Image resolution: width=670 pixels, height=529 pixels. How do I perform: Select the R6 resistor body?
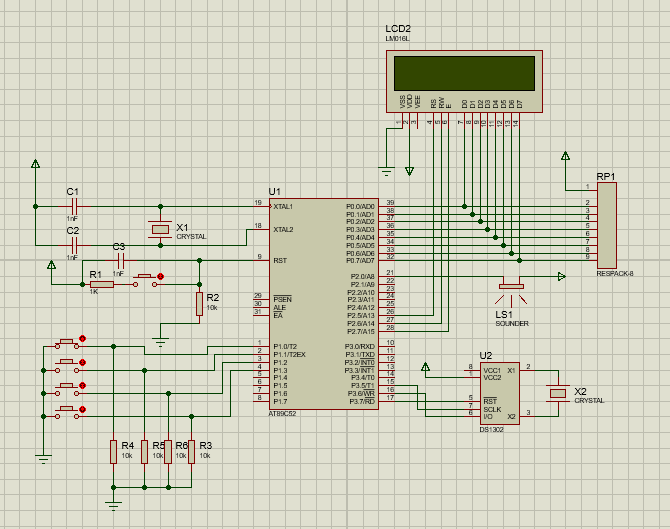[x=168, y=452]
